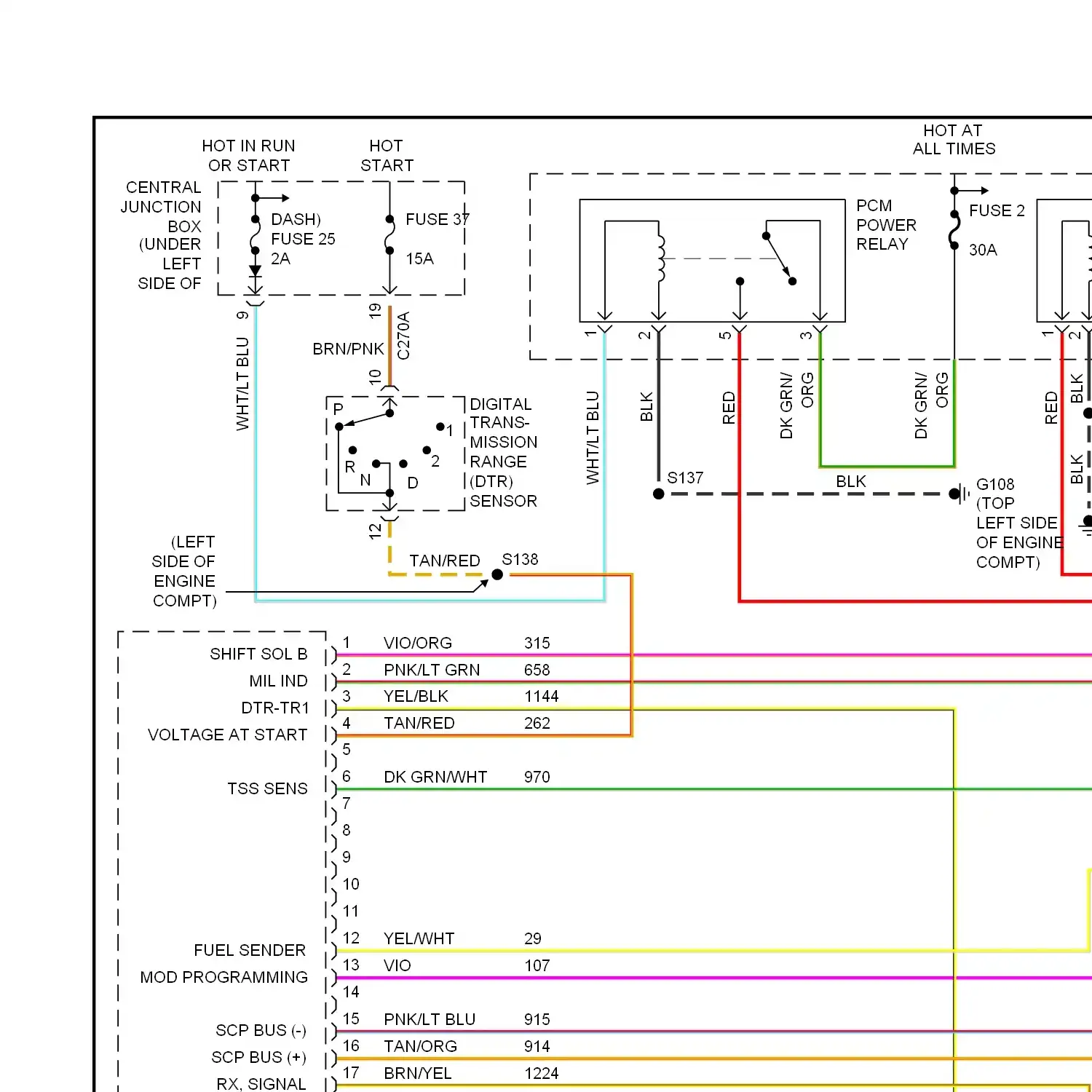Click the YEL/WHT wire color
1092x1092 pixels.
[x=419, y=938]
